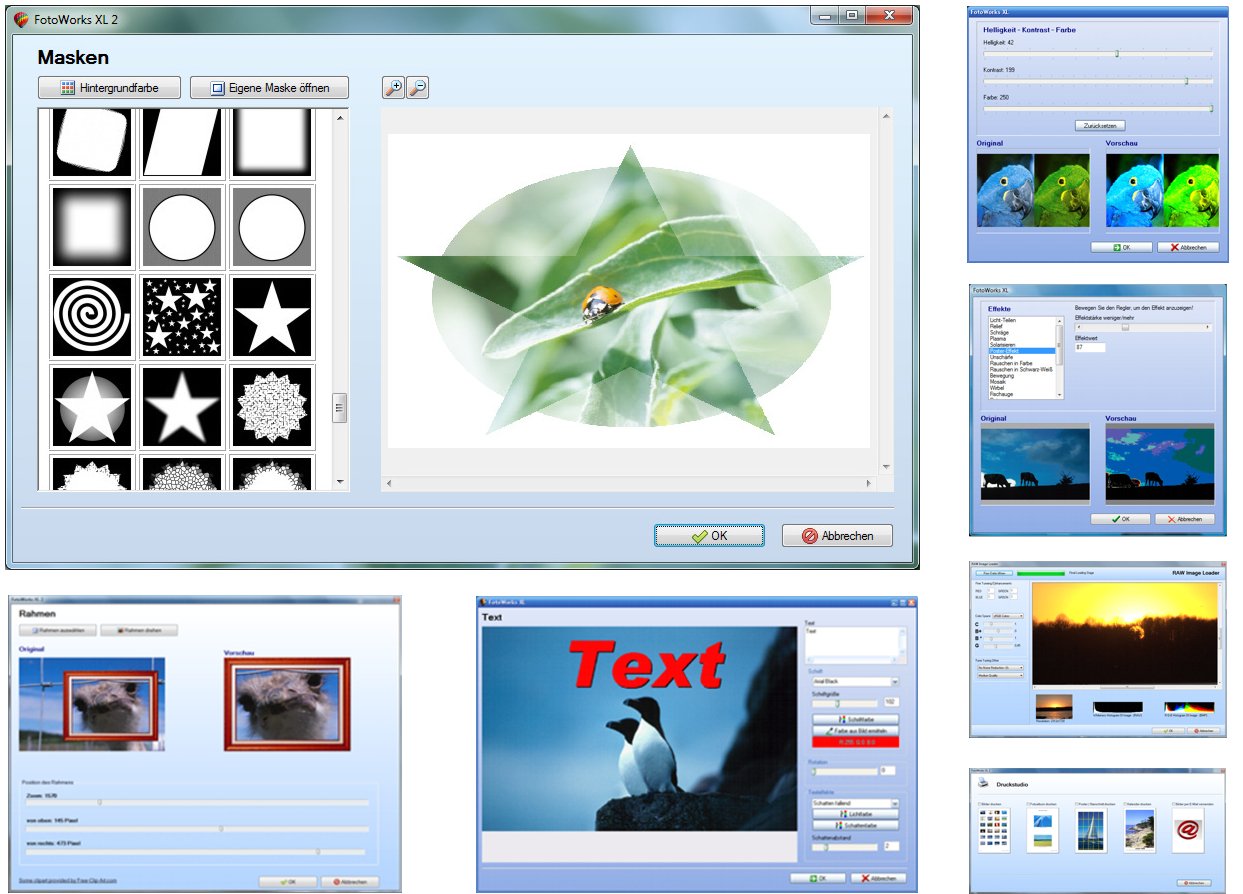Confirm the Masken dialog with OK

[709, 536]
